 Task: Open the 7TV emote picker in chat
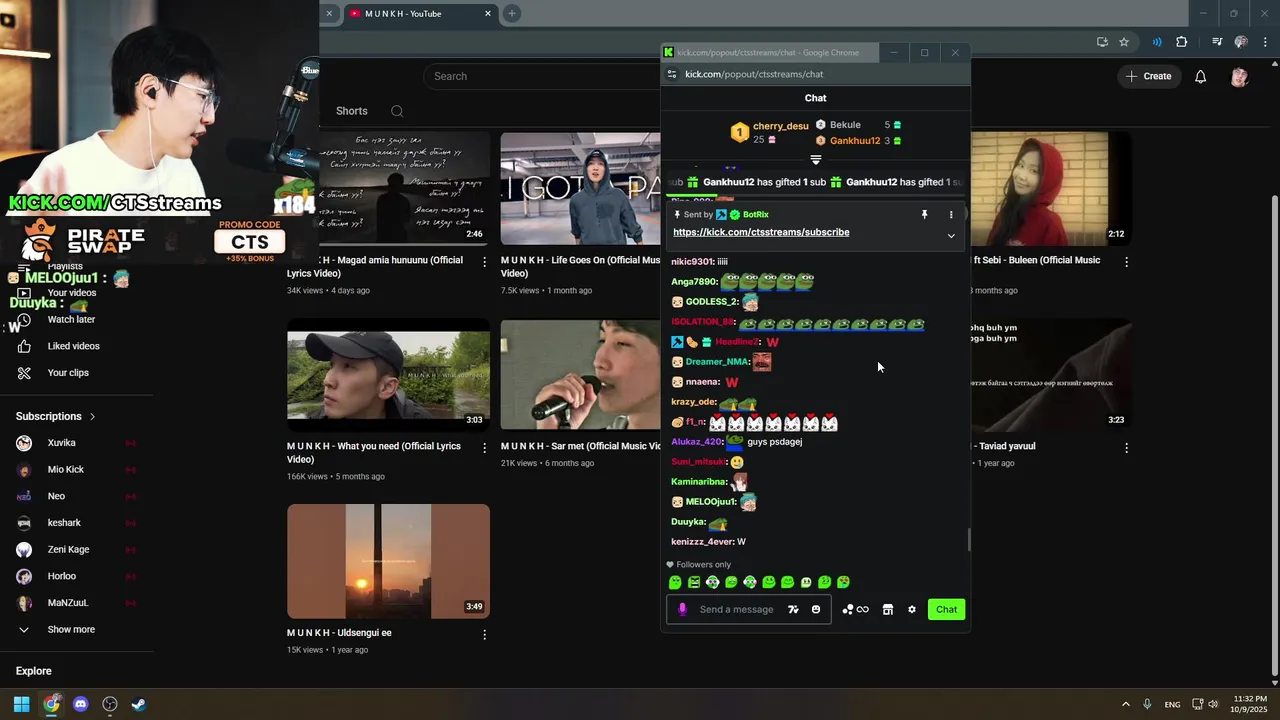click(793, 609)
